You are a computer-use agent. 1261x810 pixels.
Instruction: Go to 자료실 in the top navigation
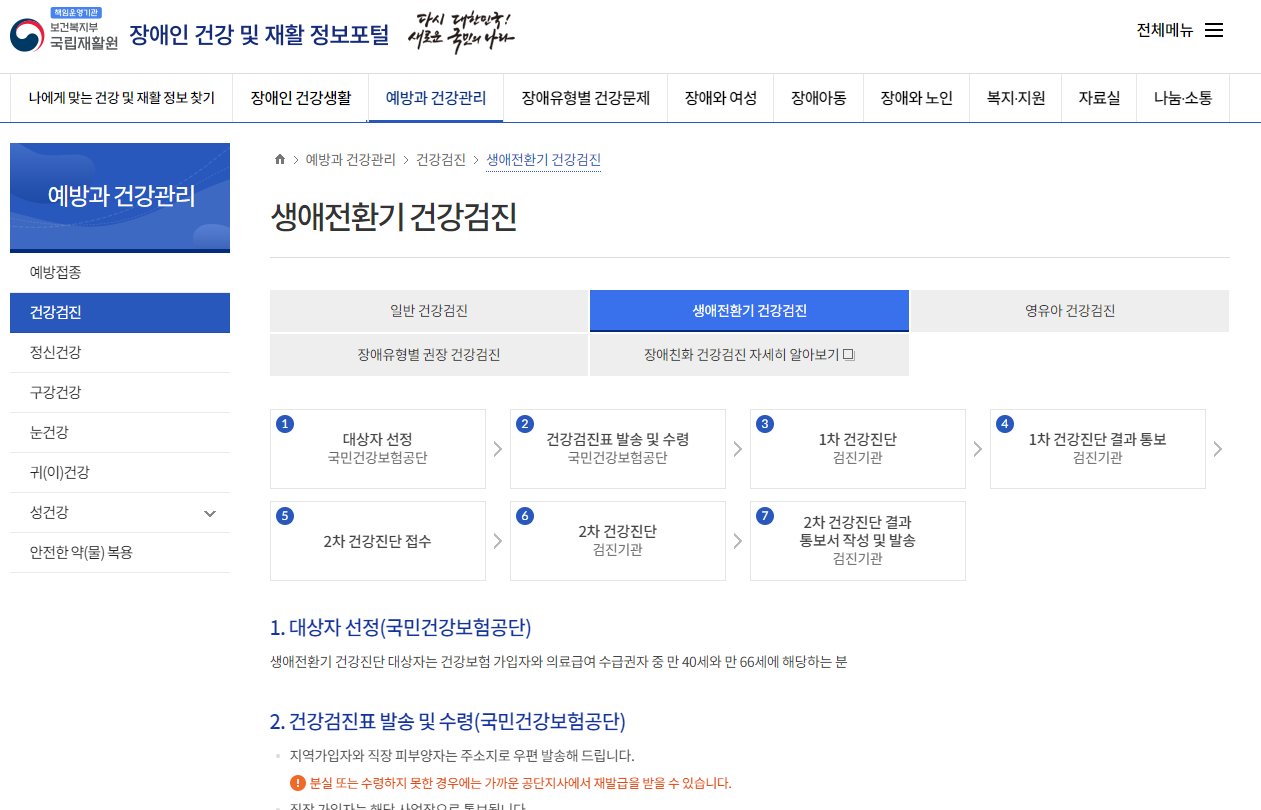click(1098, 97)
